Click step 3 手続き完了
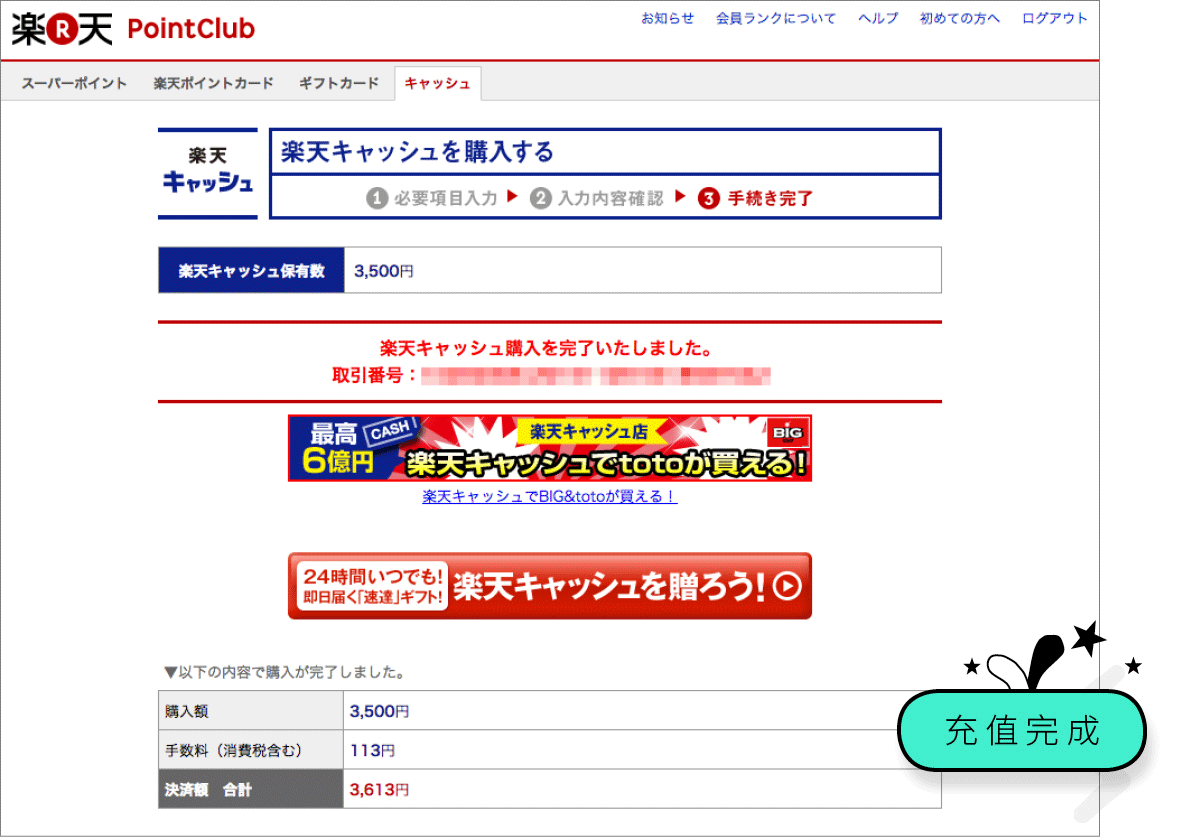1200x837 pixels. click(756, 198)
